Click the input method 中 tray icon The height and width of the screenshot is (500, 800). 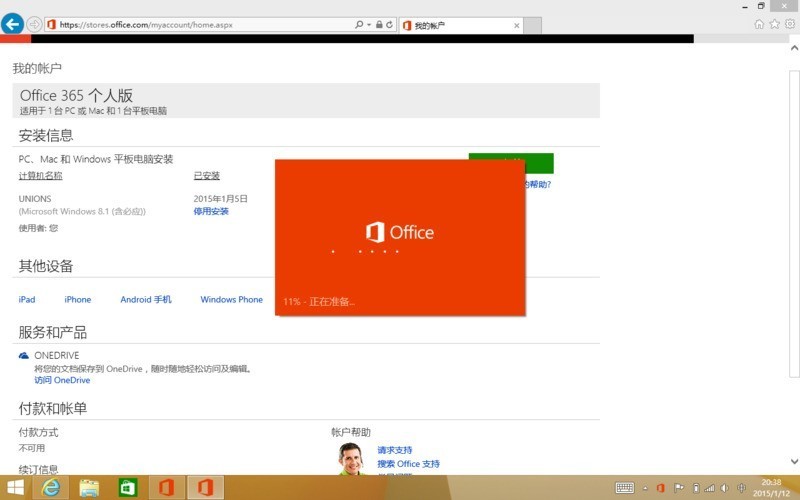742,488
